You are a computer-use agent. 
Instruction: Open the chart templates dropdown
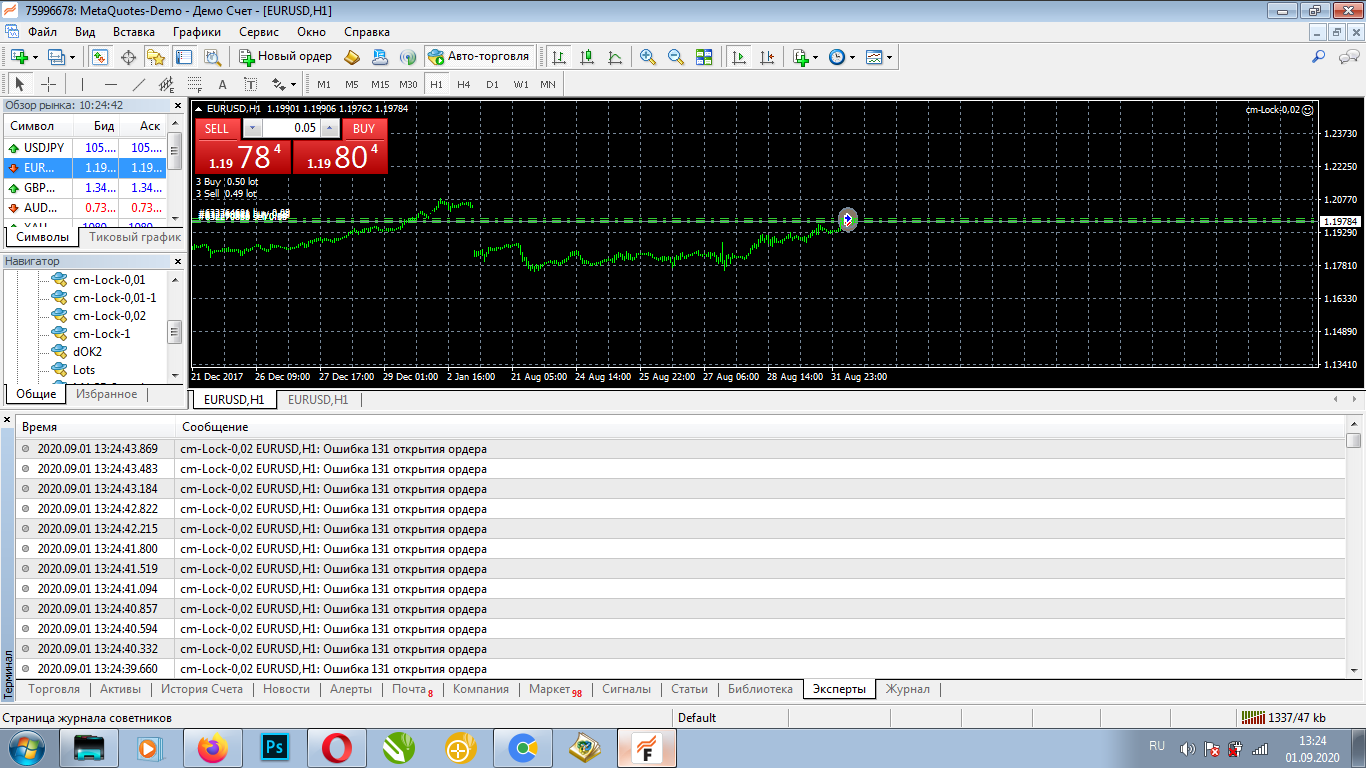point(879,57)
